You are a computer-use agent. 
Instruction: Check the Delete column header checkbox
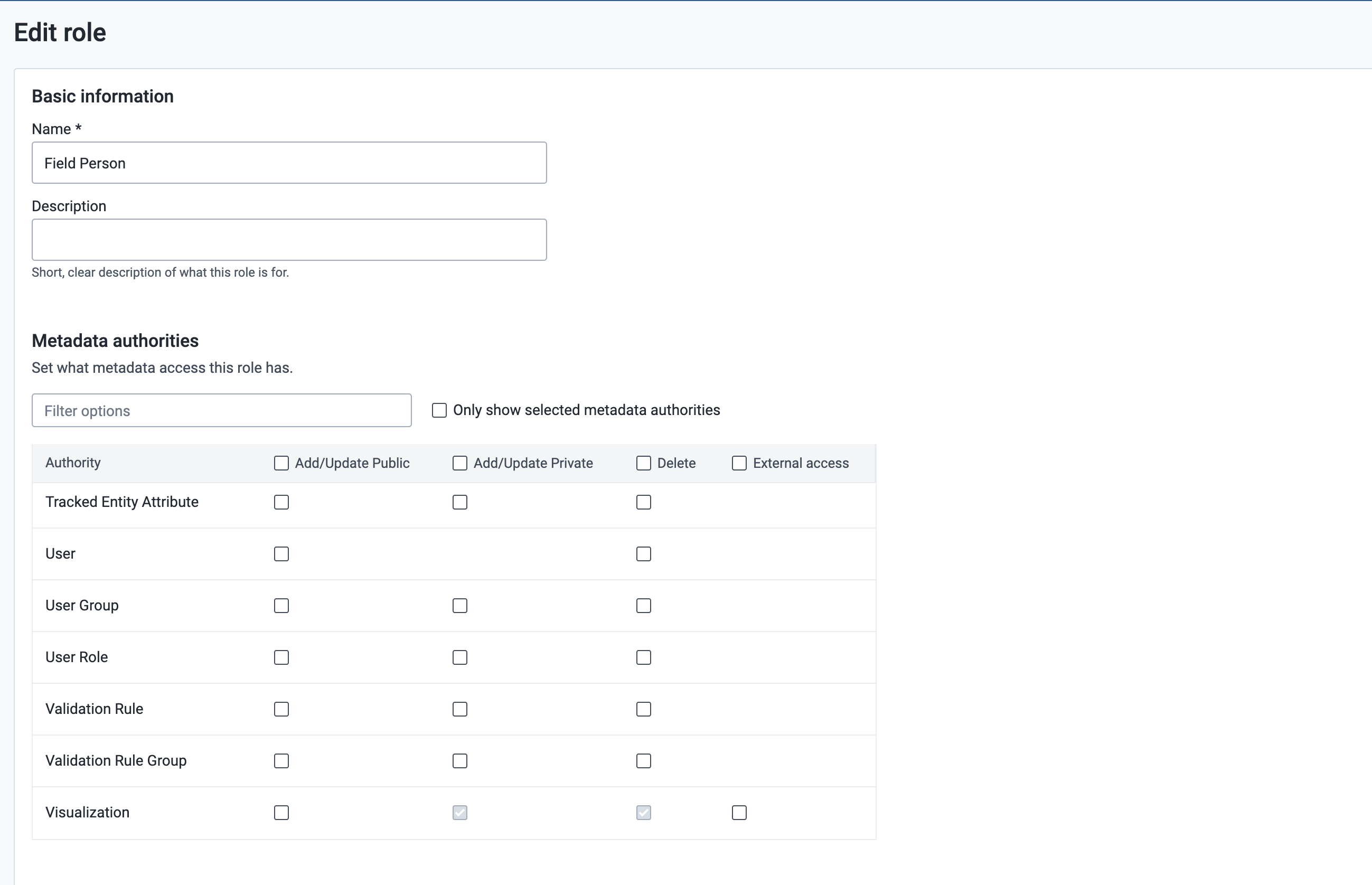(x=644, y=463)
